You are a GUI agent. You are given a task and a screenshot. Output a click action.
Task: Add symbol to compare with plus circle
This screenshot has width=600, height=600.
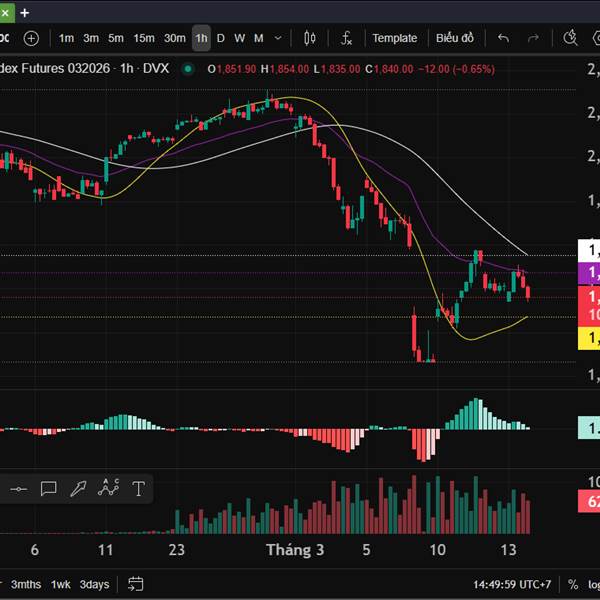click(31, 38)
